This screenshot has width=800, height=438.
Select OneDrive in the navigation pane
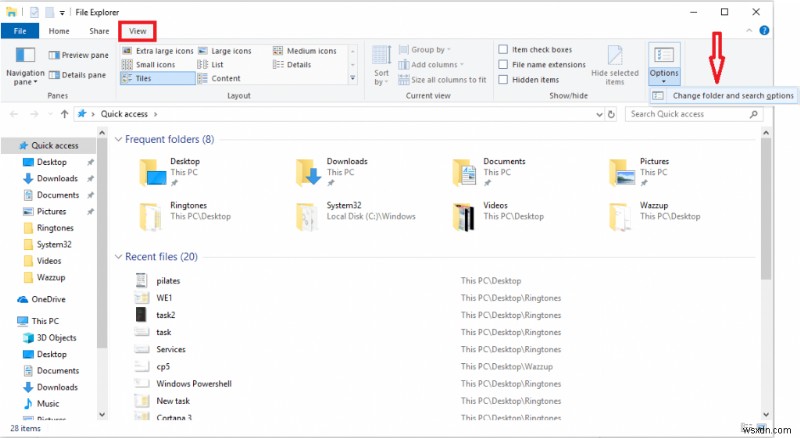(x=42, y=299)
